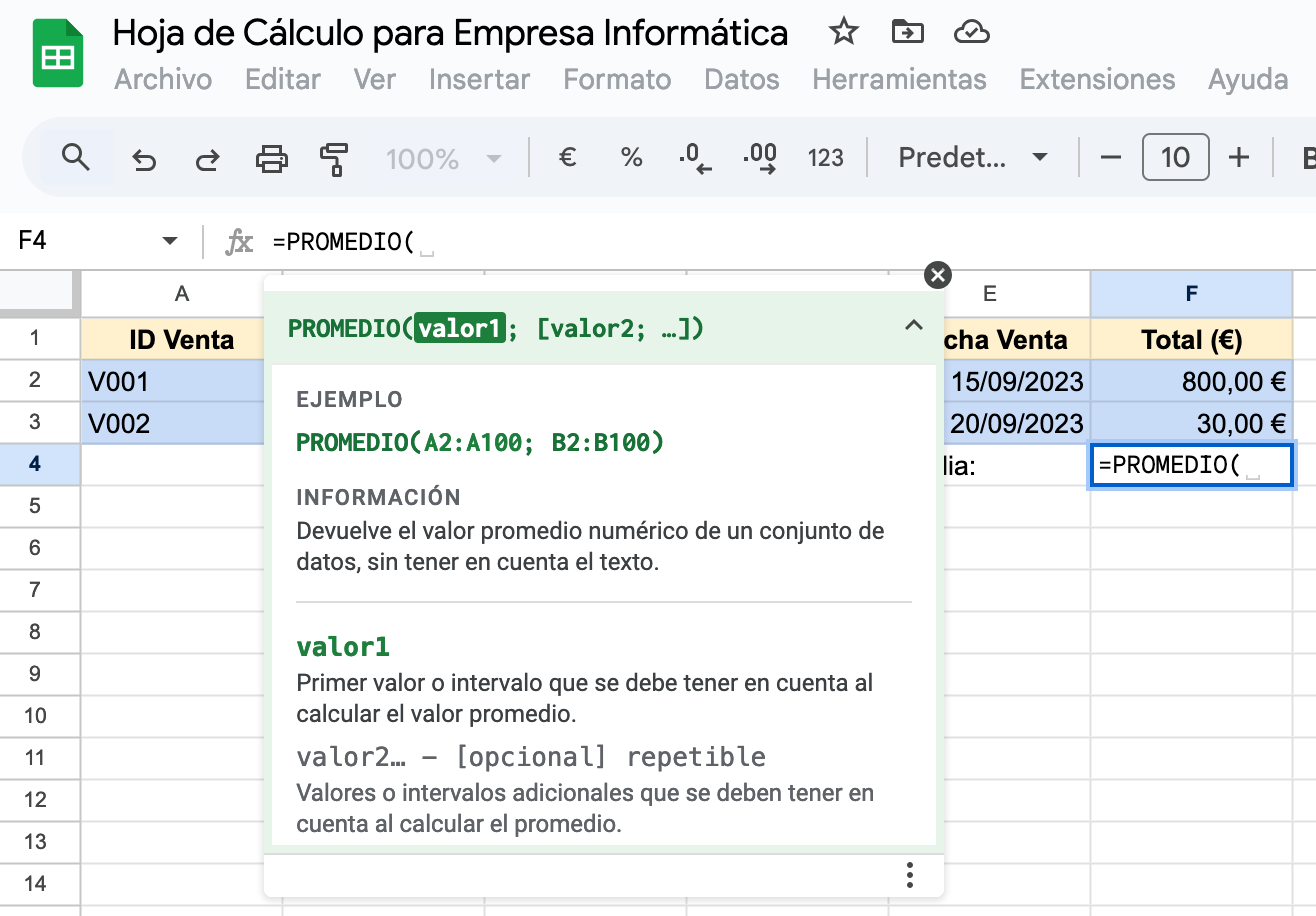This screenshot has width=1316, height=916.
Task: Open the print dialog
Action: (x=272, y=157)
